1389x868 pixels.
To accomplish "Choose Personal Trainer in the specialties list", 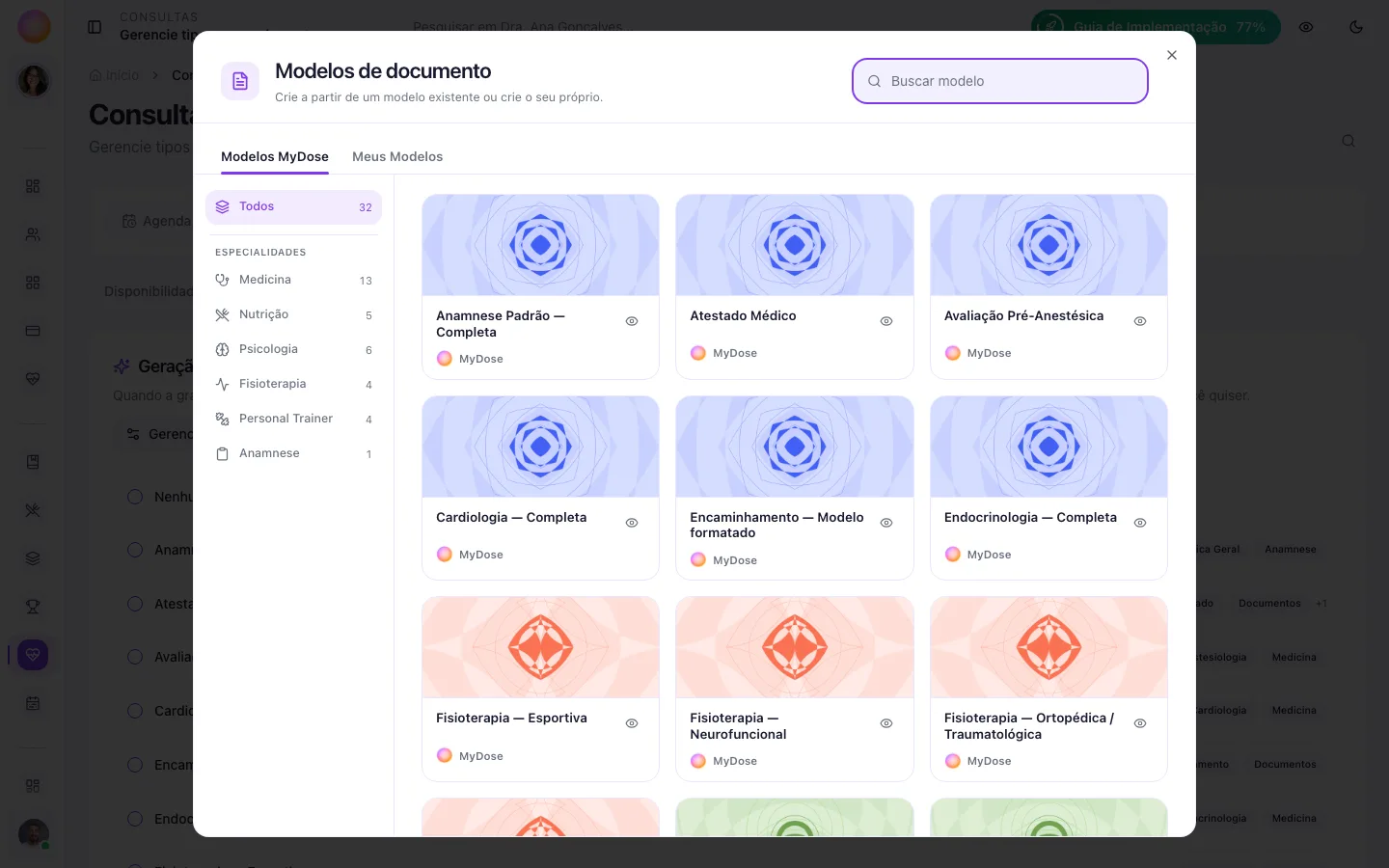I will (x=293, y=420).
